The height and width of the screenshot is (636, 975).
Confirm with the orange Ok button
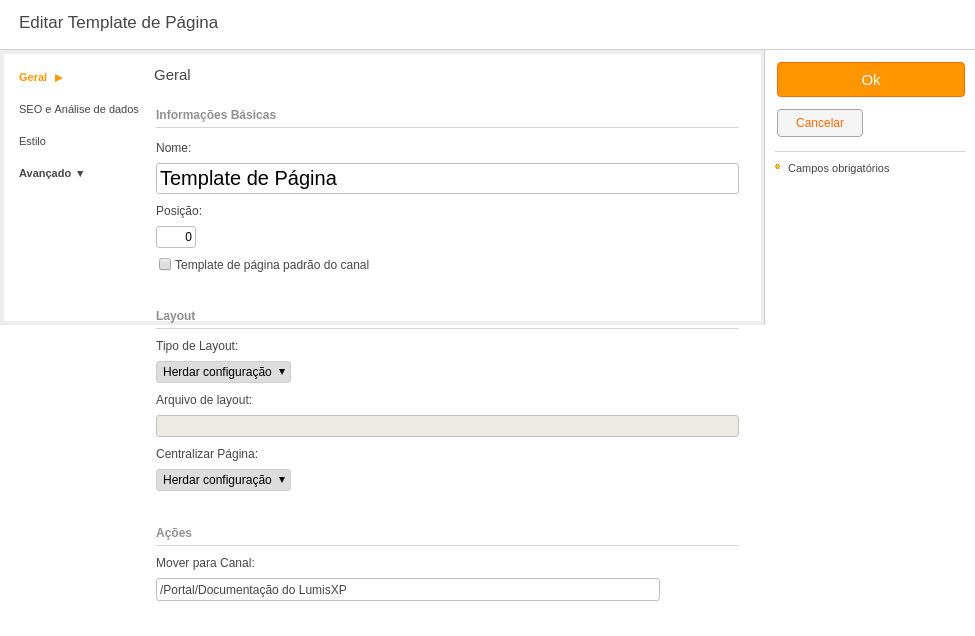click(x=871, y=80)
